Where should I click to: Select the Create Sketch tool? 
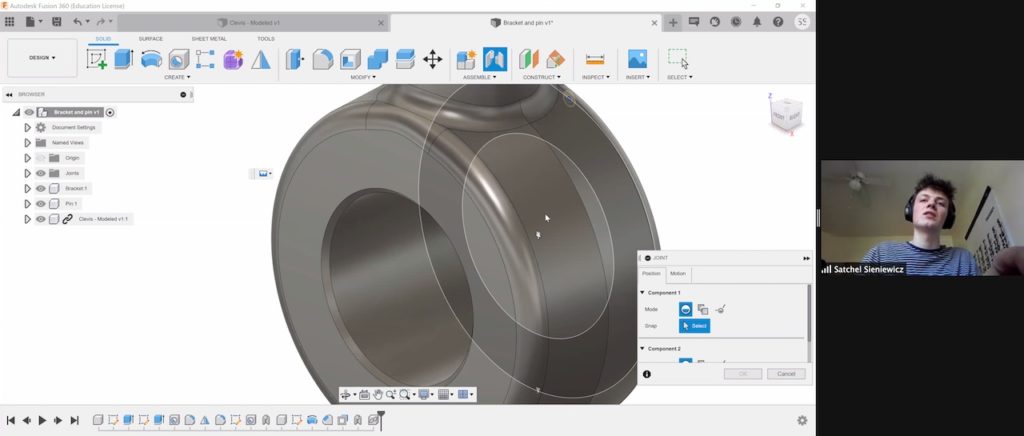[x=97, y=59]
